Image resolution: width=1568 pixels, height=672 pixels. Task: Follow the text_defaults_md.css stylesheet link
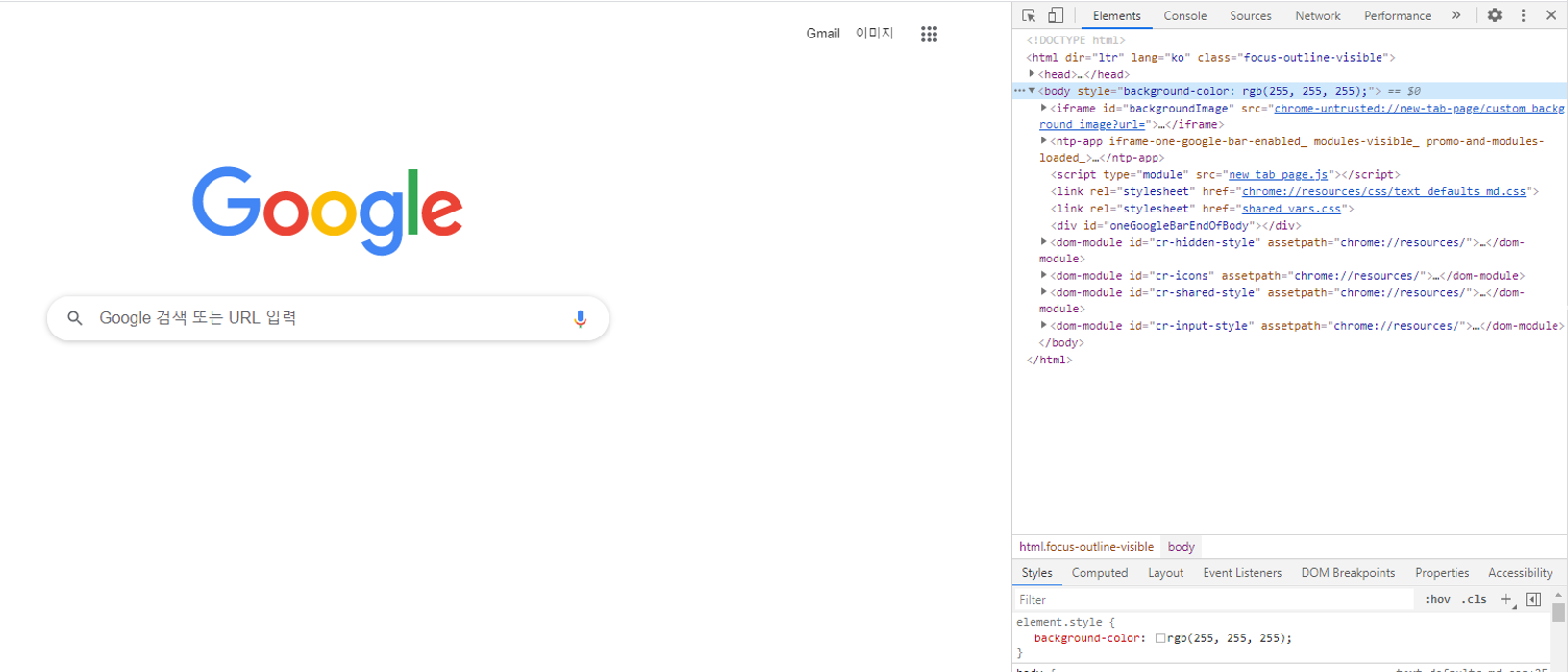click(x=1383, y=191)
